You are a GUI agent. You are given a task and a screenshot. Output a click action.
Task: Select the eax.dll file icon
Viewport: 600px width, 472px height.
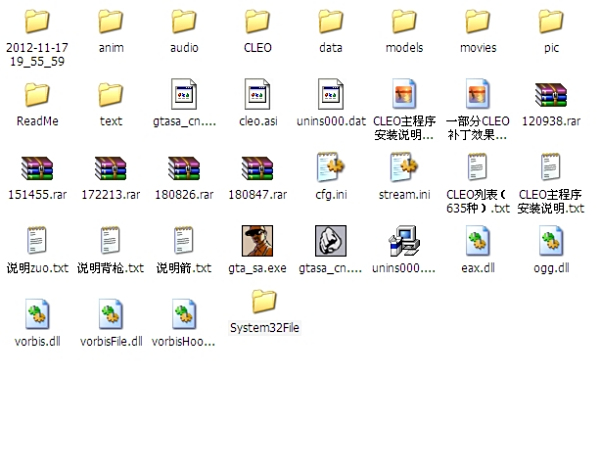click(x=478, y=241)
